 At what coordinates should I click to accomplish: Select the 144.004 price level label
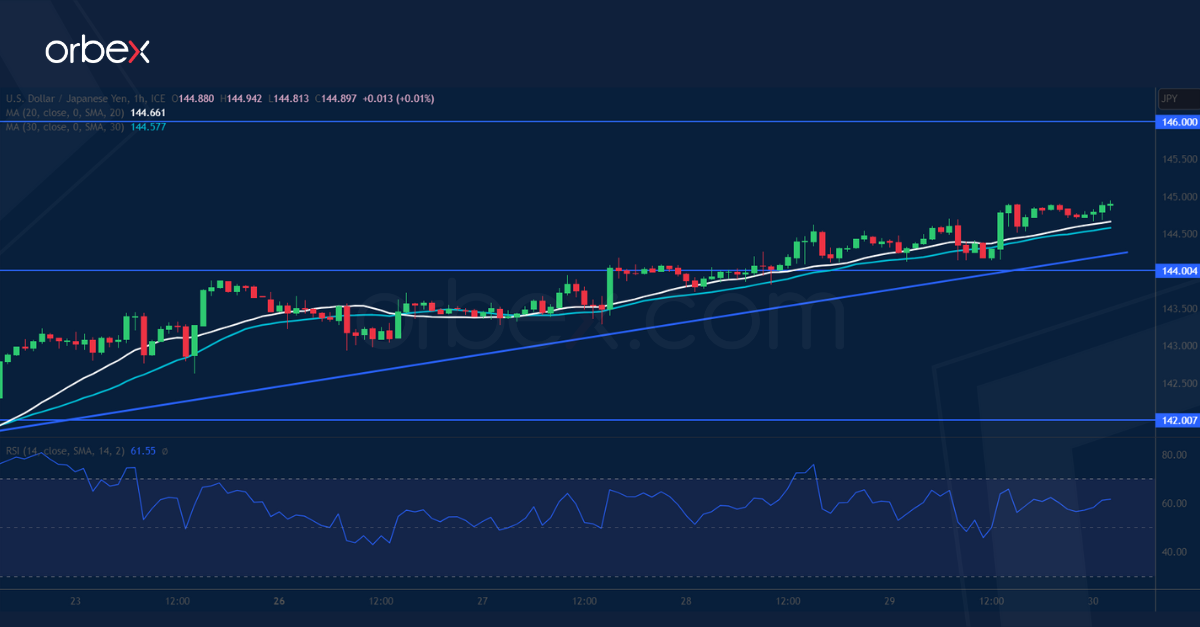click(x=1176, y=270)
